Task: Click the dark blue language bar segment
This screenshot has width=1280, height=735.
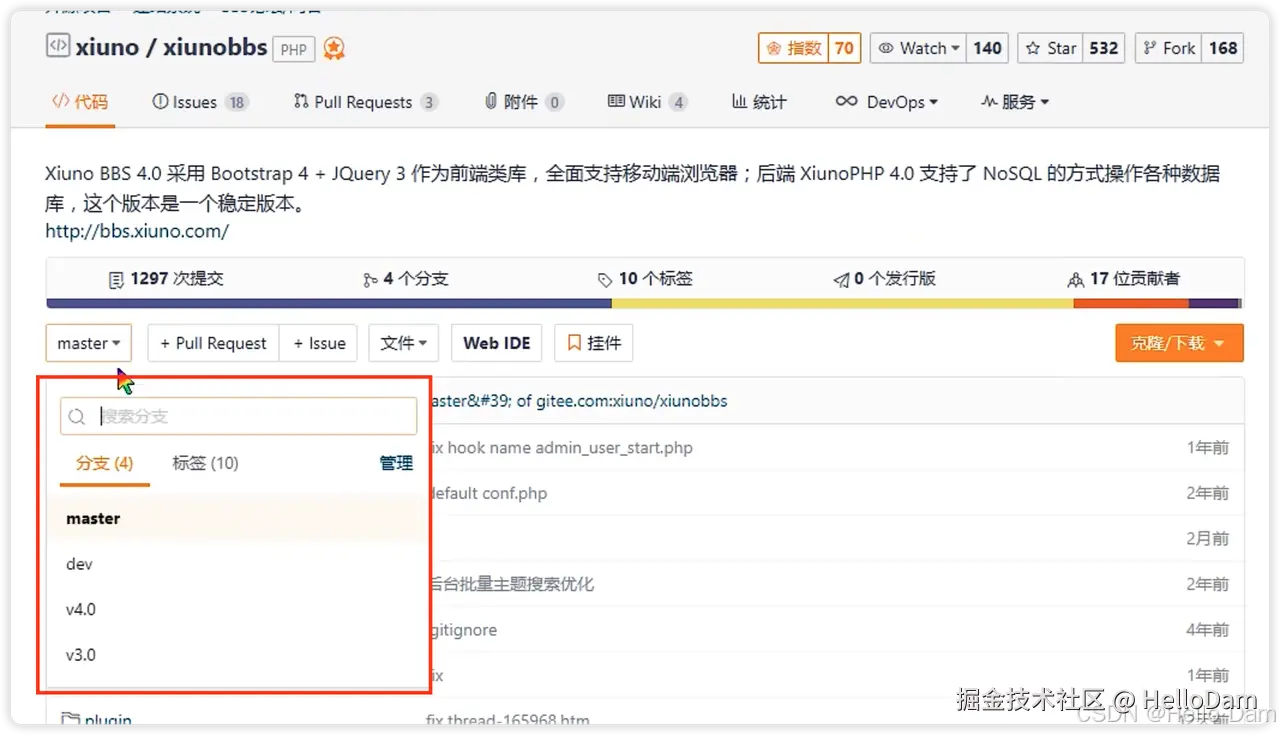Action: [x=329, y=303]
